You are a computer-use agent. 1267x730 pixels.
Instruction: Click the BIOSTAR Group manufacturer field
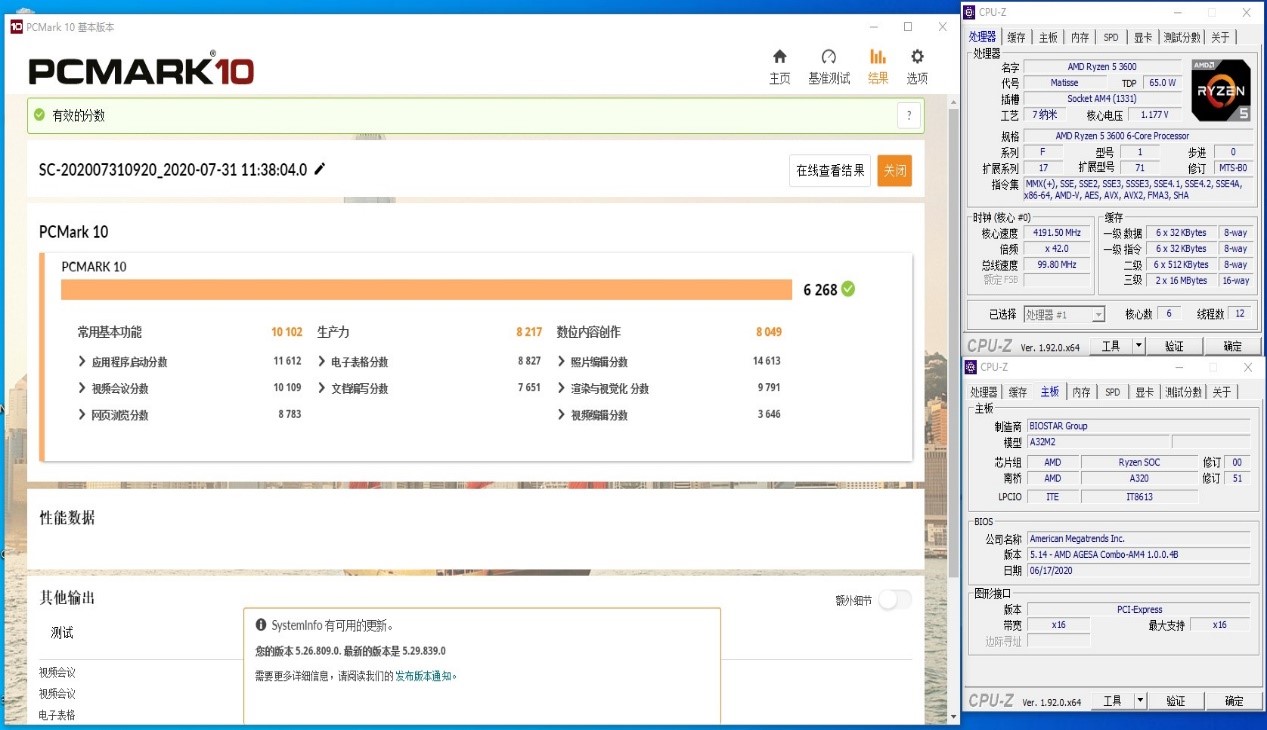pyautogui.click(x=1138, y=426)
